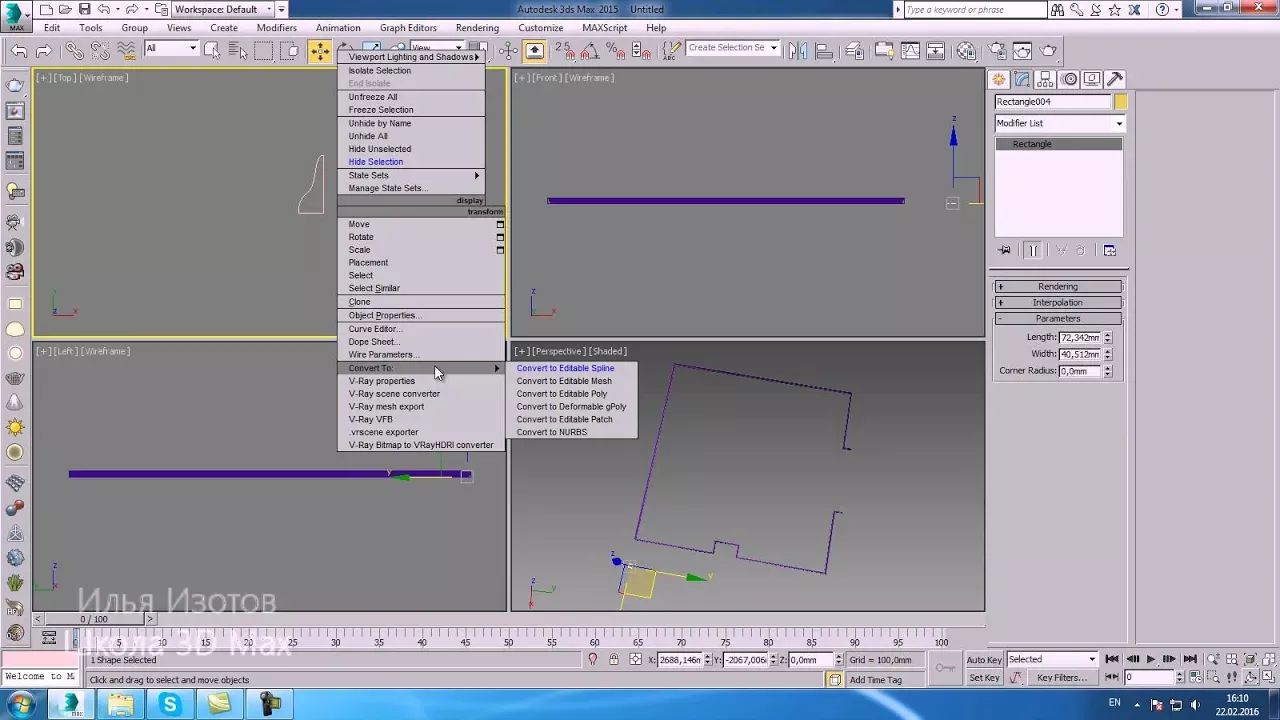The height and width of the screenshot is (720, 1280).
Task: Choose Convert to Editable Spline
Action: (x=565, y=368)
